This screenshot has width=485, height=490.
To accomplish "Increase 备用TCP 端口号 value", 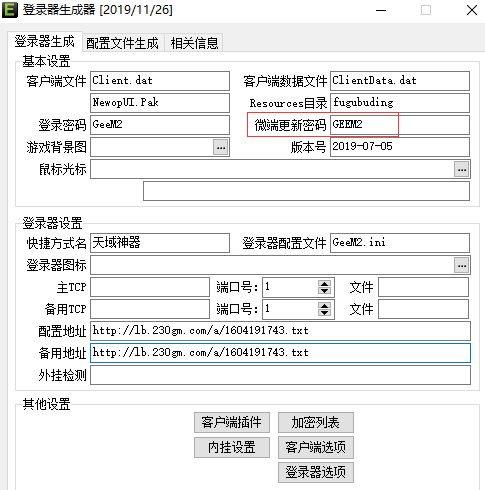I will coord(324,305).
